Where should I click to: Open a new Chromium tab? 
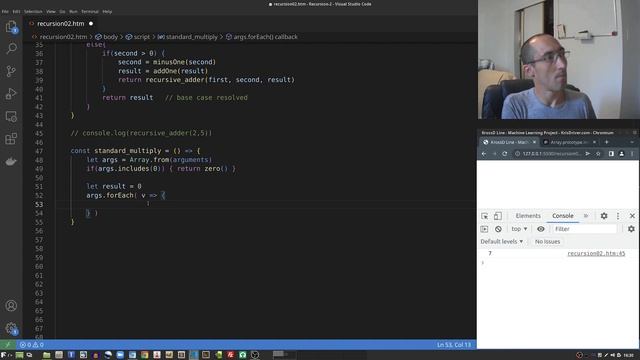tap(607, 142)
